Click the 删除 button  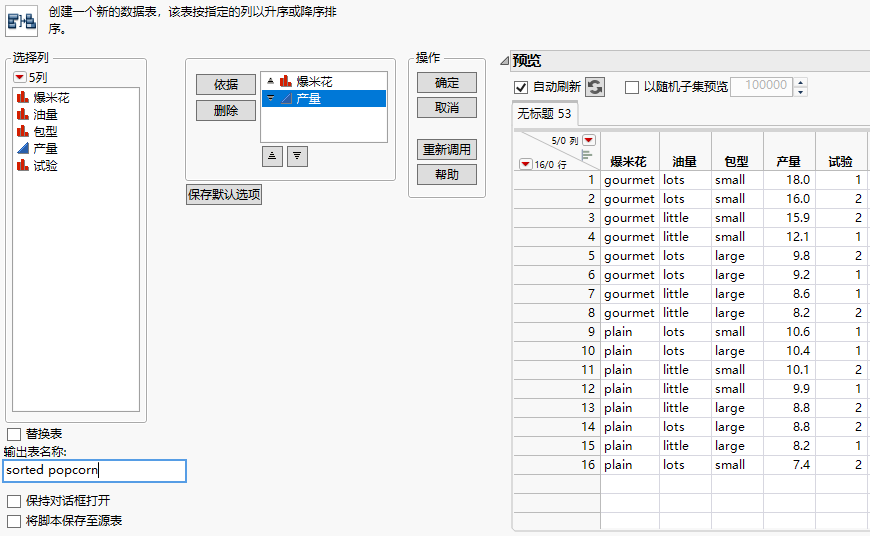click(x=226, y=110)
